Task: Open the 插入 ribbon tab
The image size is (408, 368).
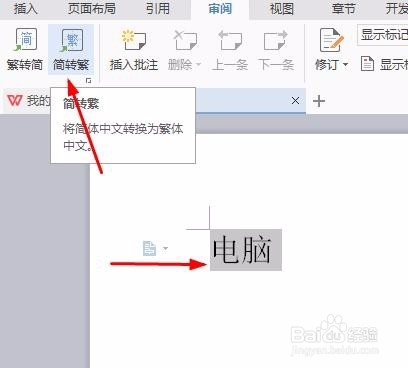Action: pos(26,9)
